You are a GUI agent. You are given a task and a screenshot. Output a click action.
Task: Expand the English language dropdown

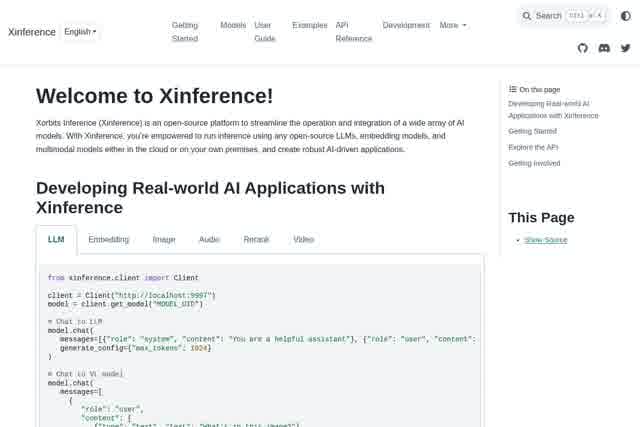(x=80, y=32)
